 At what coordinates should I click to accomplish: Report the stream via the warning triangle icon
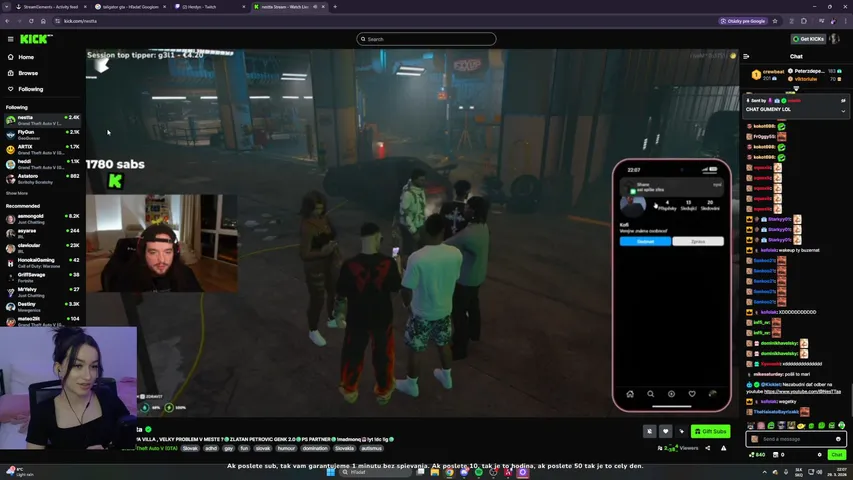(724, 448)
